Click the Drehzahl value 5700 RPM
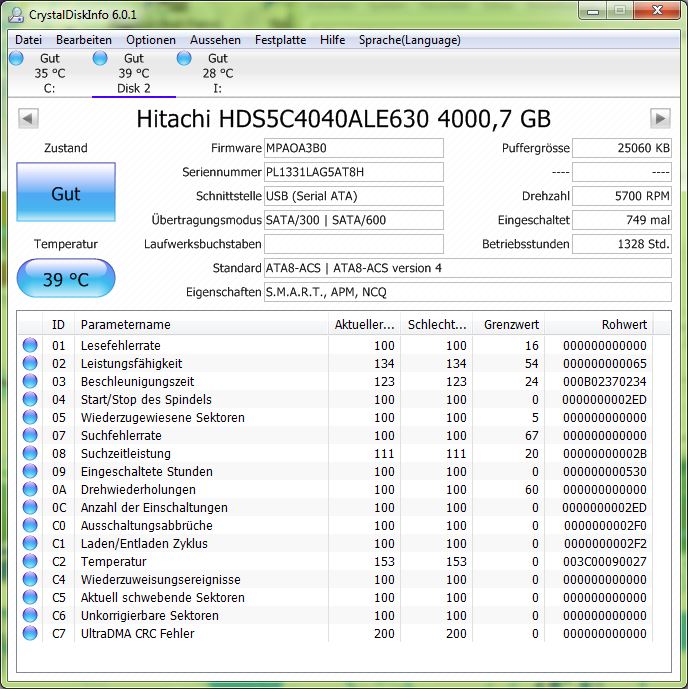This screenshot has height=689, width=688. [622, 196]
